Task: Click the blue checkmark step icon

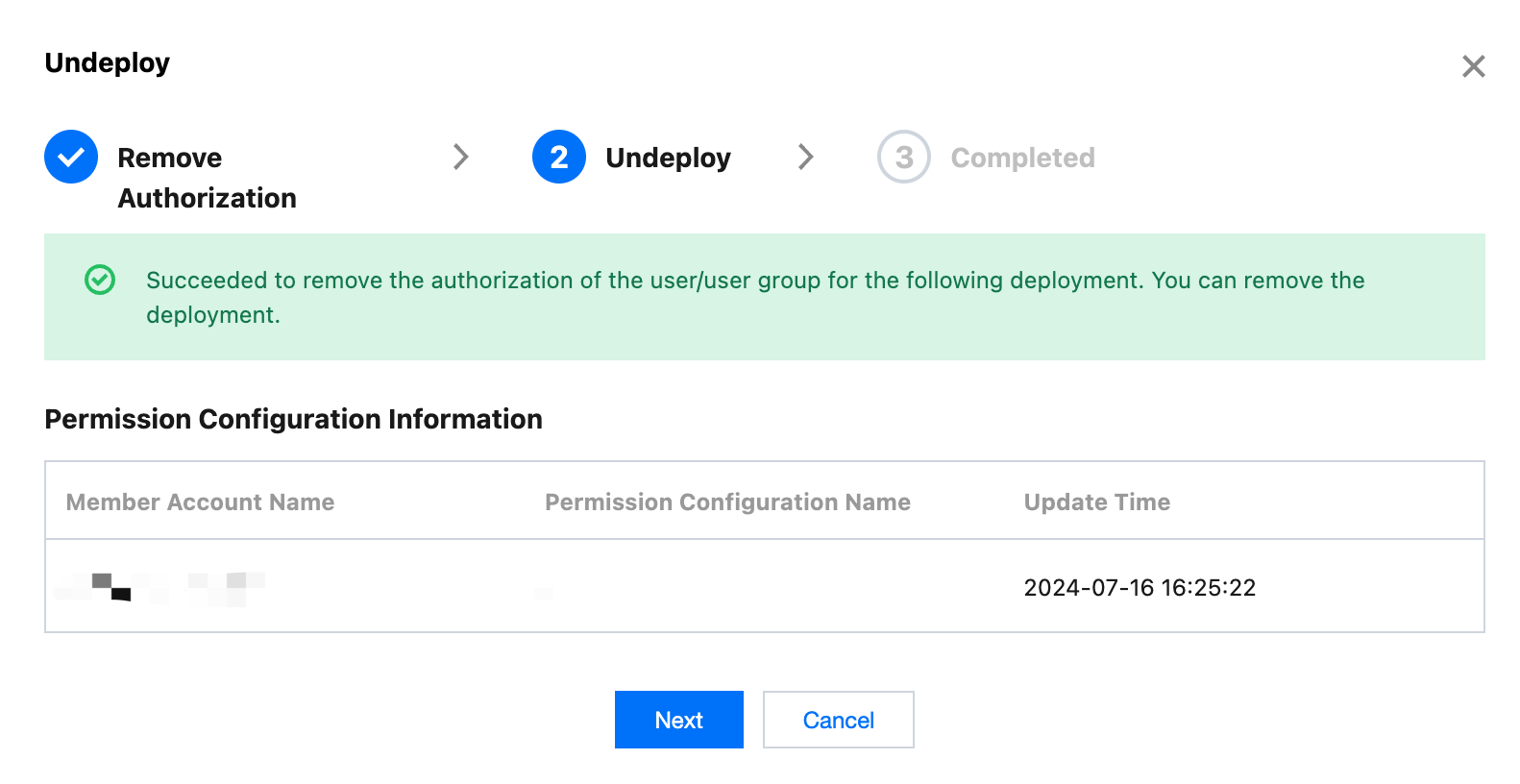Action: point(71,157)
